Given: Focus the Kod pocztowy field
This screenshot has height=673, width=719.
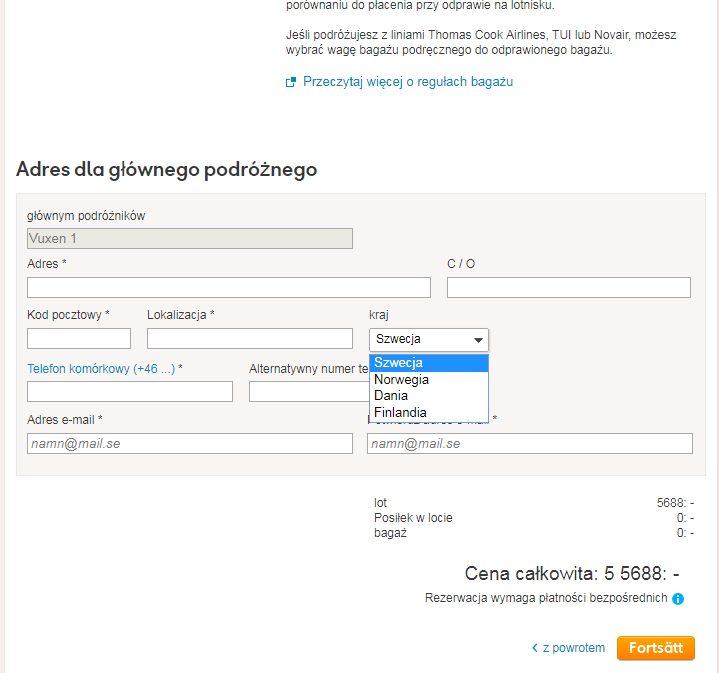Looking at the screenshot, I should tap(79, 338).
